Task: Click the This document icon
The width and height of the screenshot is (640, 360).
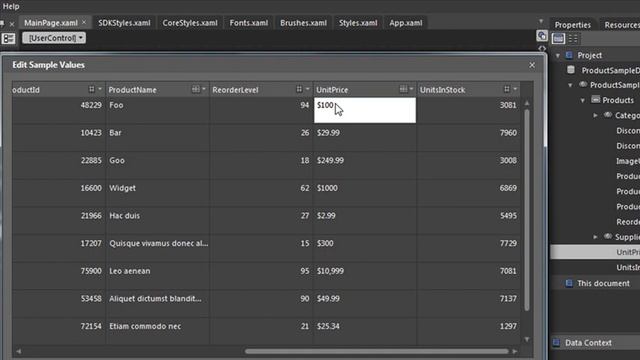Action: 569,283
